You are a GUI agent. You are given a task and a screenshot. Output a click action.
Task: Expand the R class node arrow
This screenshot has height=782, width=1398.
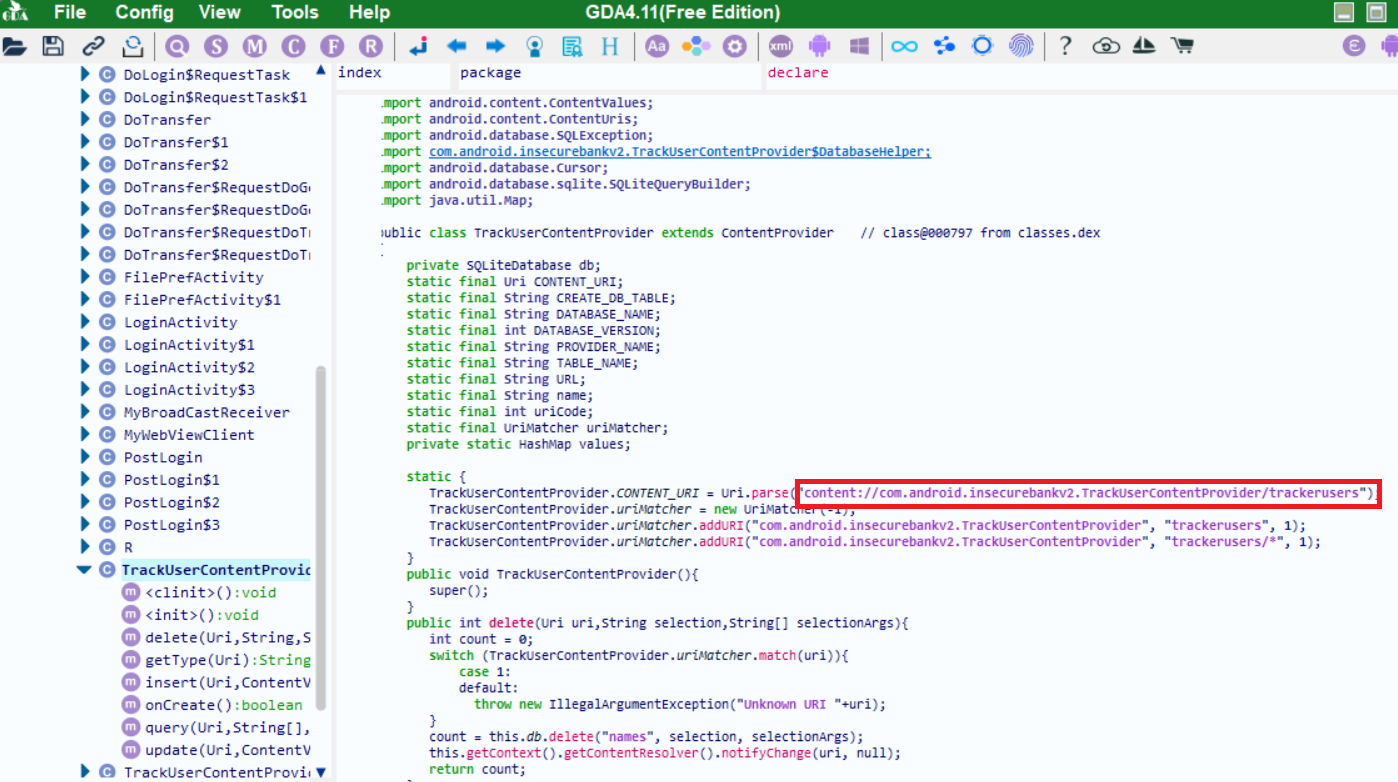click(x=85, y=547)
